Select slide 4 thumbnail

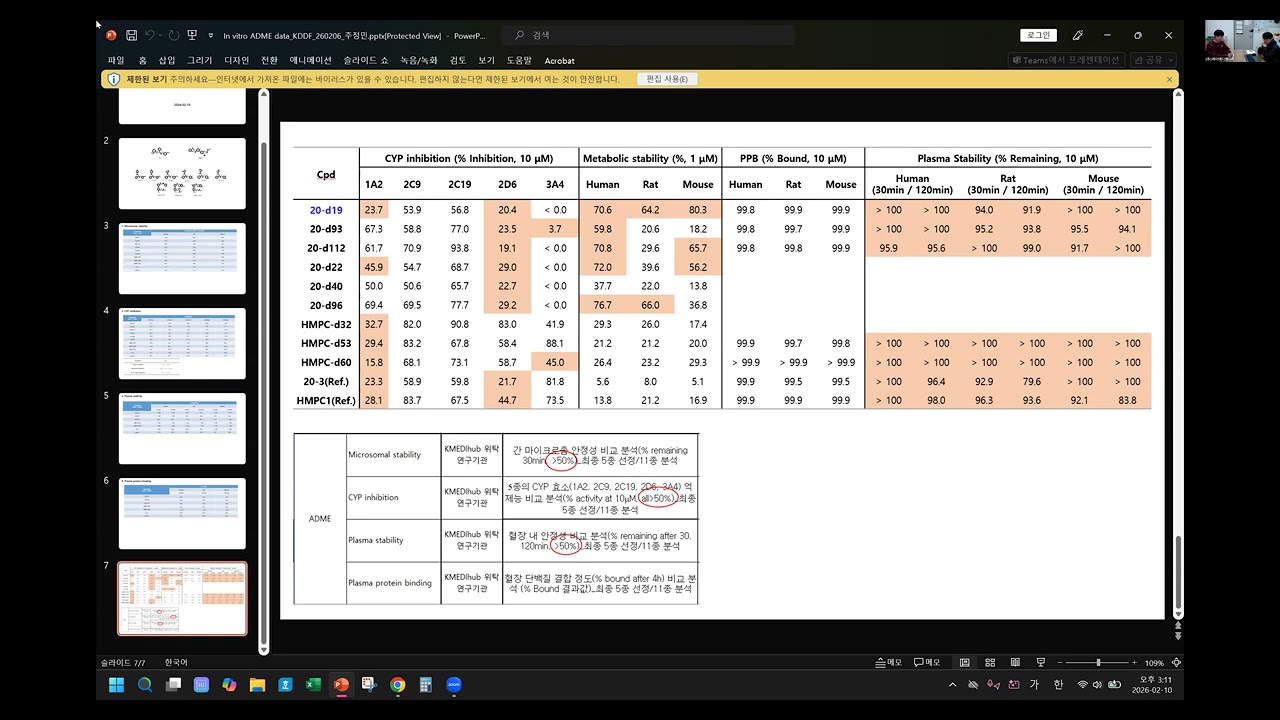tap(182, 343)
